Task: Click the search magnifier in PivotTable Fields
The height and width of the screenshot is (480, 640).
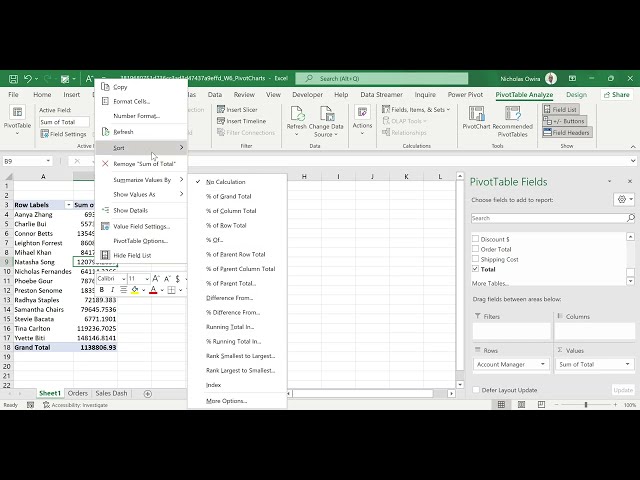Action: (x=631, y=218)
